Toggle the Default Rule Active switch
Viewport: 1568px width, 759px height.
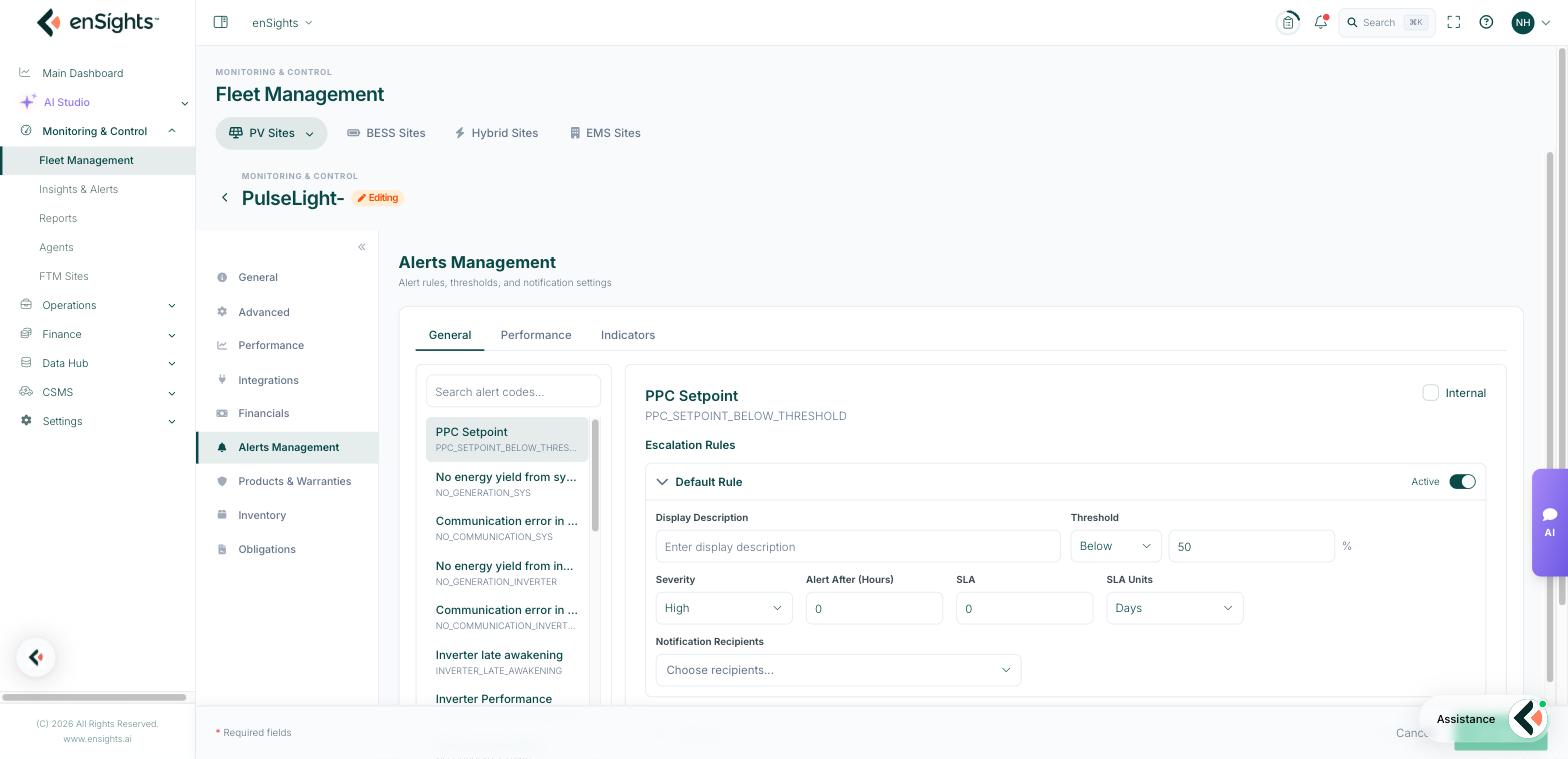tap(1462, 482)
